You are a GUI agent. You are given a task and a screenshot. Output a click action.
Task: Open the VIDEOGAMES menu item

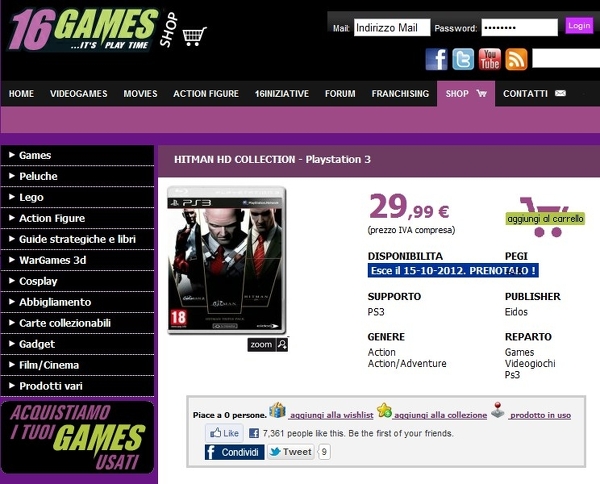pos(78,94)
